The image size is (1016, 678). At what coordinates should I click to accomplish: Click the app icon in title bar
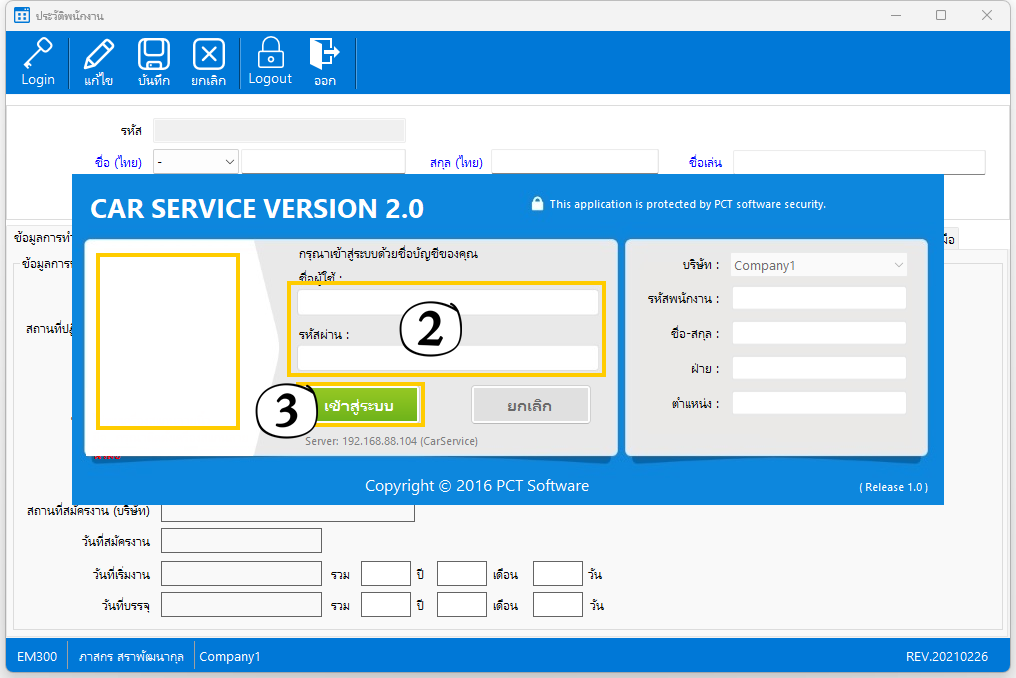point(22,16)
